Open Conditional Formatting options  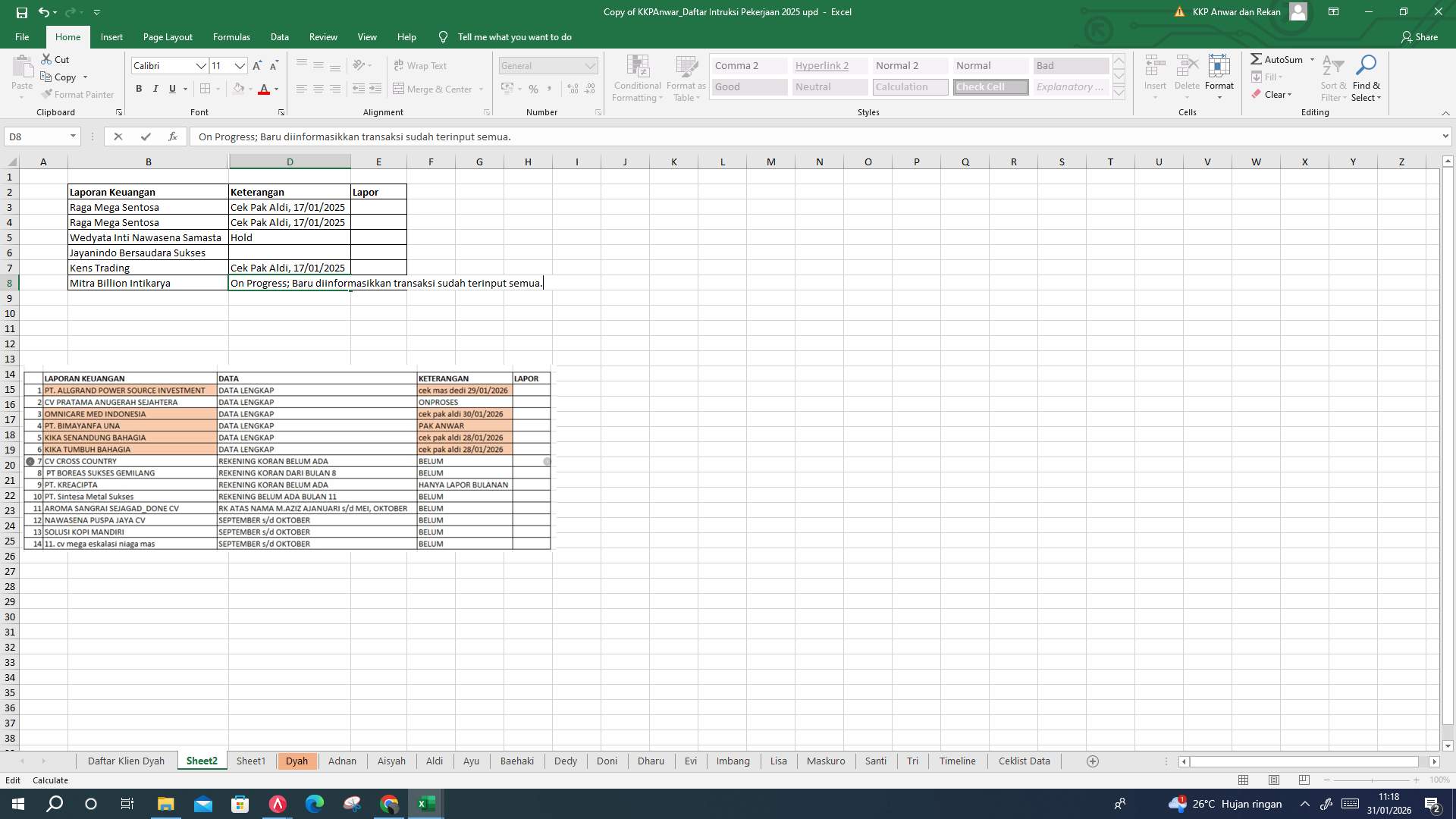[637, 78]
